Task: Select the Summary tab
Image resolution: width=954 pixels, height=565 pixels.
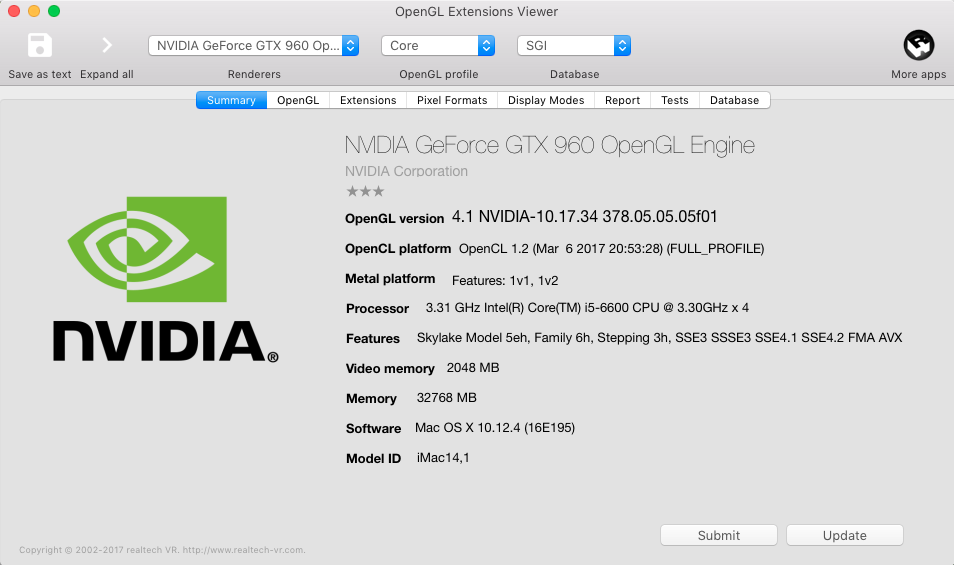Action: coord(231,100)
